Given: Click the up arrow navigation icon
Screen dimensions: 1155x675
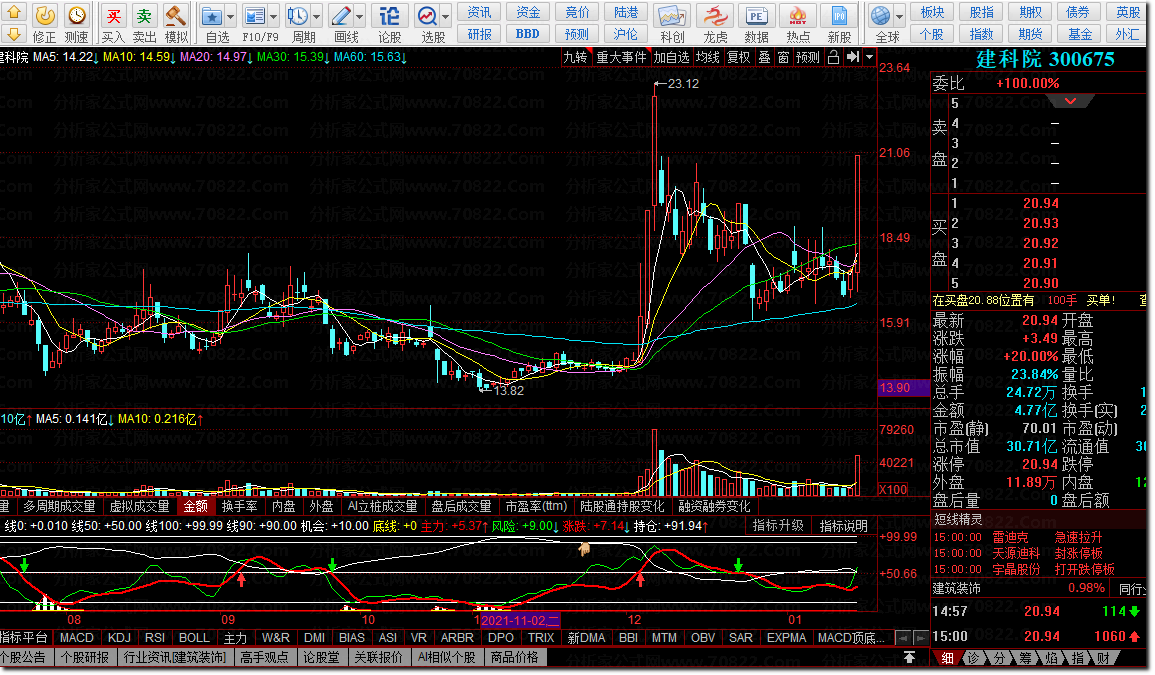Looking at the screenshot, I should tap(14, 13).
